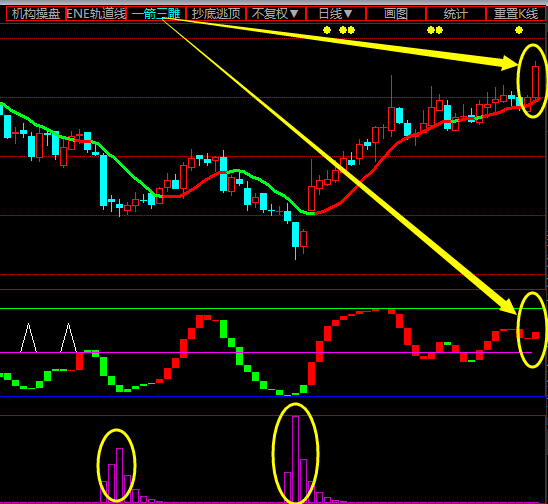Click the 画图 drawing button
This screenshot has width=548, height=504.
pos(396,14)
